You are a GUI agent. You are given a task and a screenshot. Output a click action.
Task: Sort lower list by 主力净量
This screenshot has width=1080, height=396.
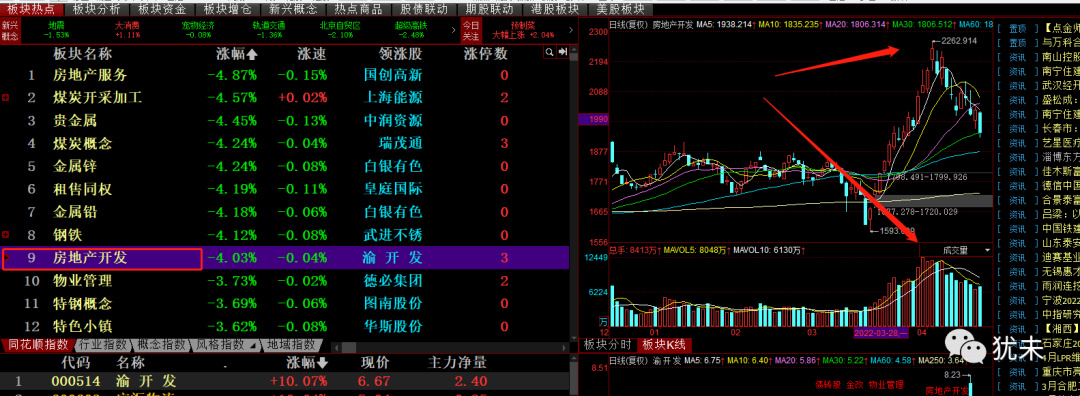(x=457, y=362)
